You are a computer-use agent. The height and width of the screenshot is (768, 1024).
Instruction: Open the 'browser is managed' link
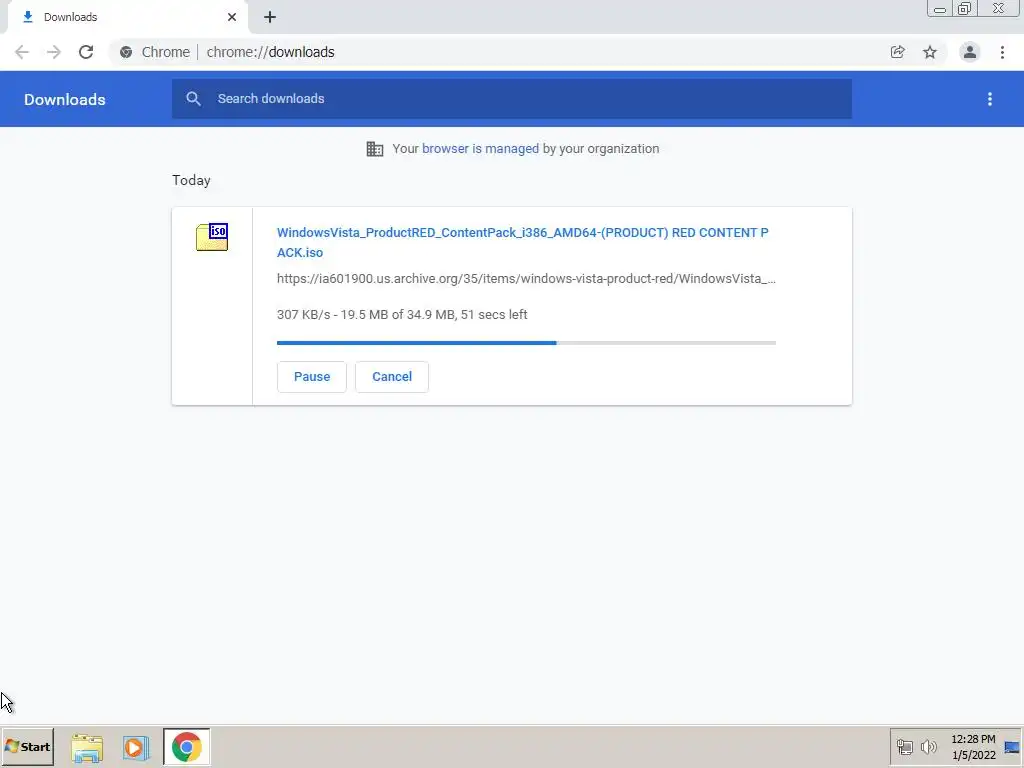[x=480, y=148]
